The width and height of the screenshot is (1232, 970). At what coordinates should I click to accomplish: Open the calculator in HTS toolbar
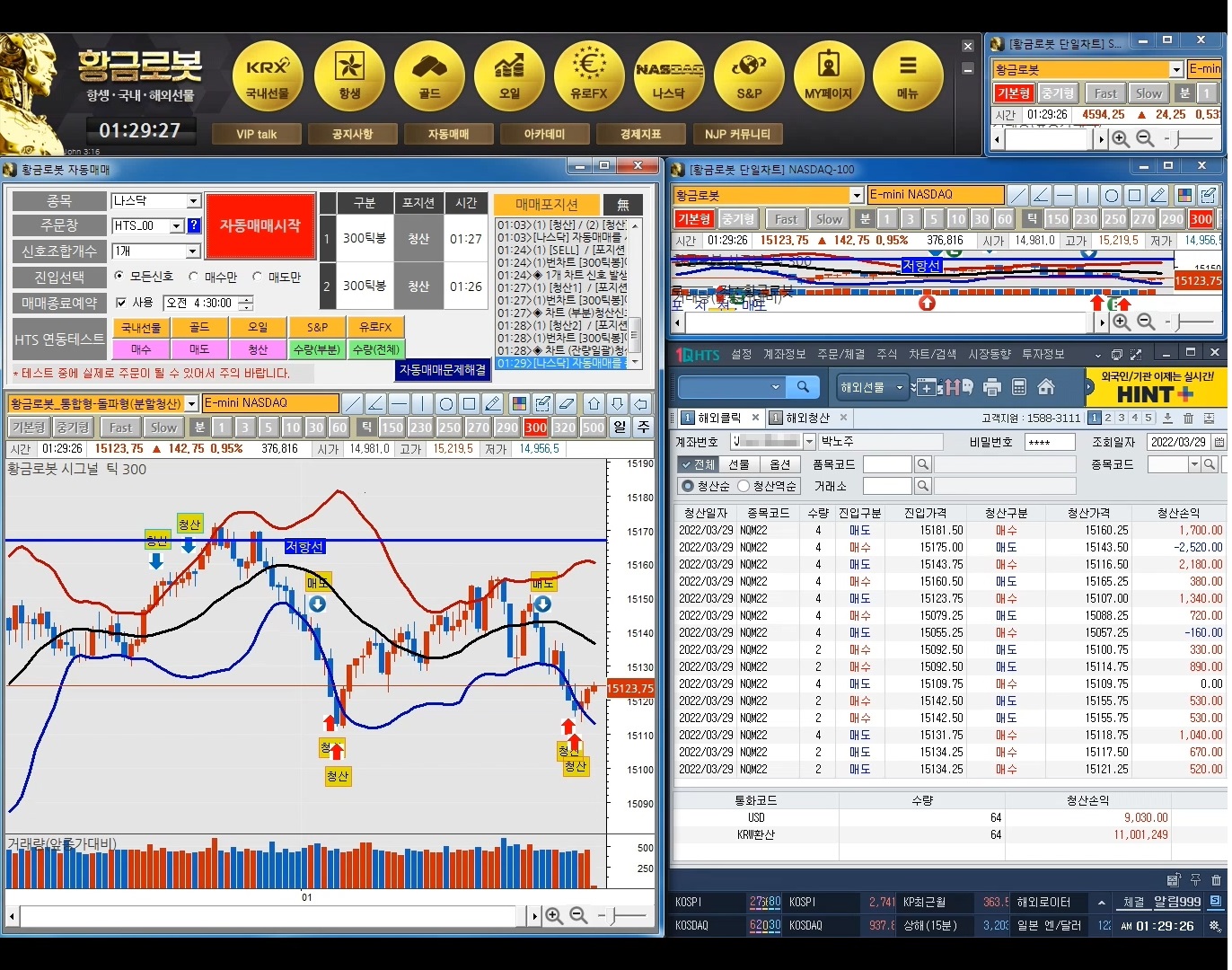click(1019, 387)
